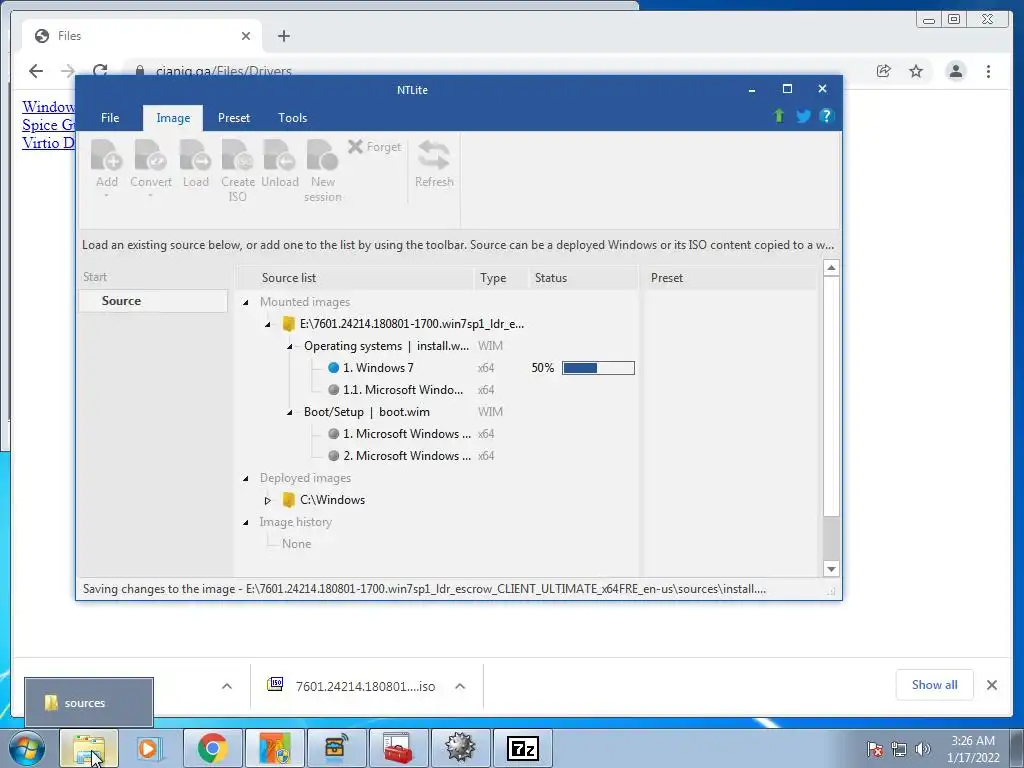Click the Status column header

tap(582, 278)
